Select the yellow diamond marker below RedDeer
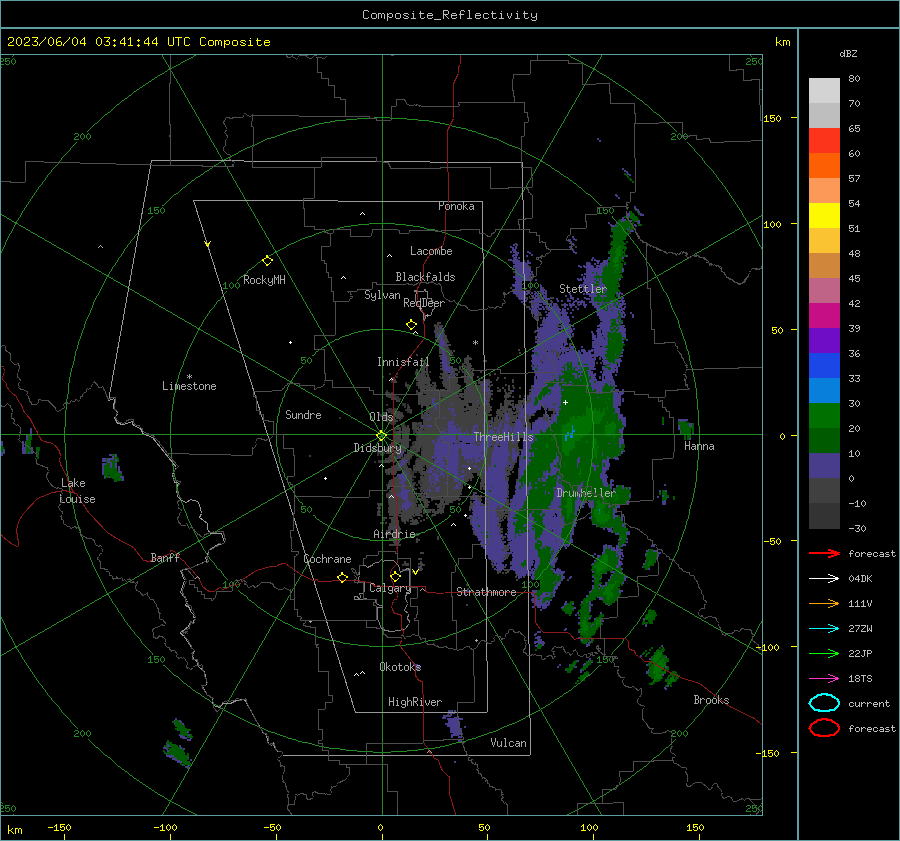Screen dimensions: 900x841 (x=411, y=325)
